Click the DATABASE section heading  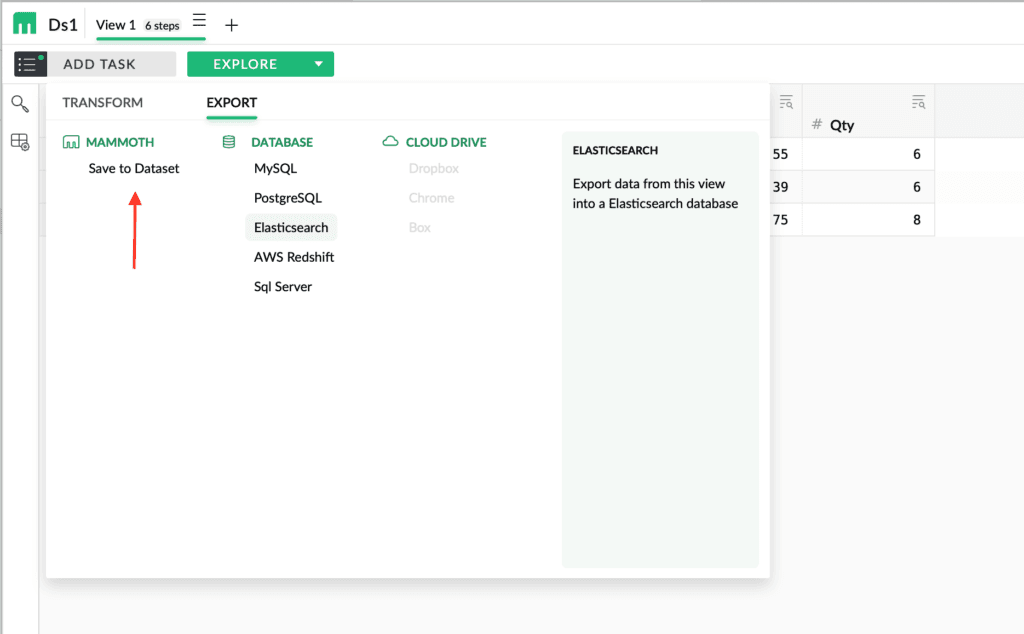(x=282, y=142)
